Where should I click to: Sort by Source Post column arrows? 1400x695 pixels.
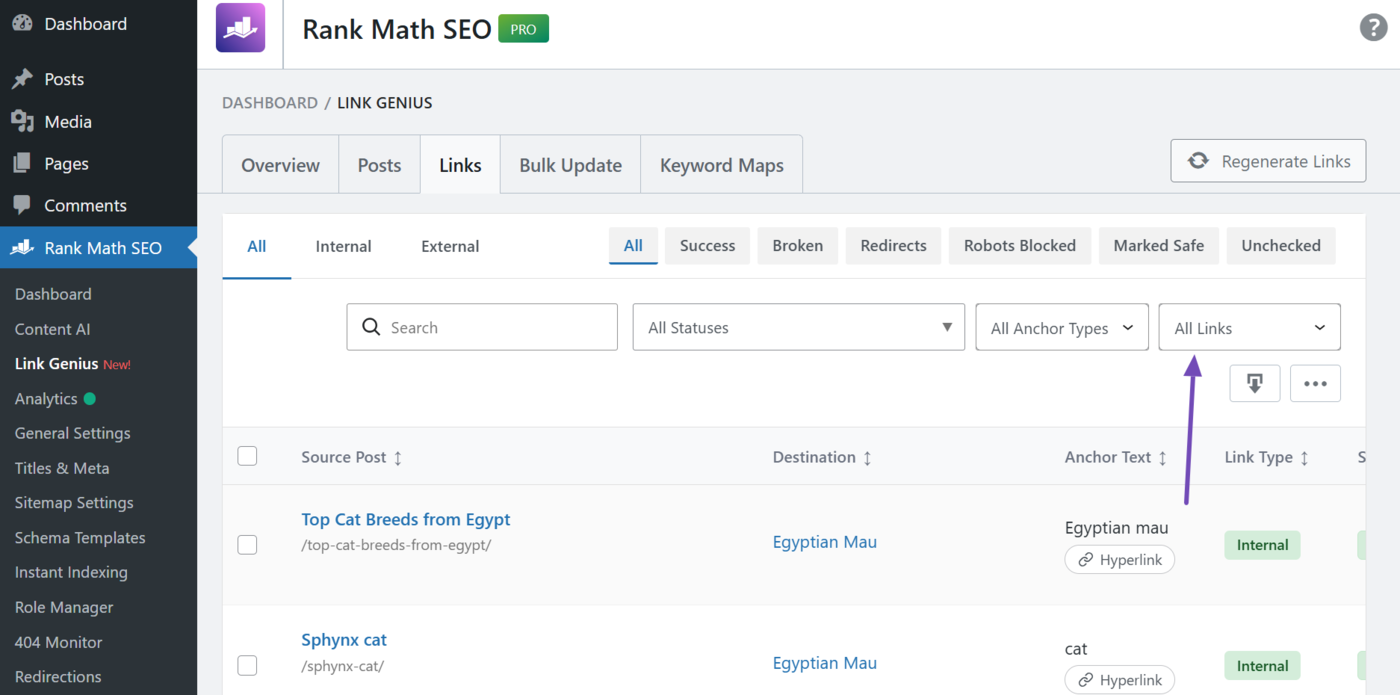(x=398, y=458)
